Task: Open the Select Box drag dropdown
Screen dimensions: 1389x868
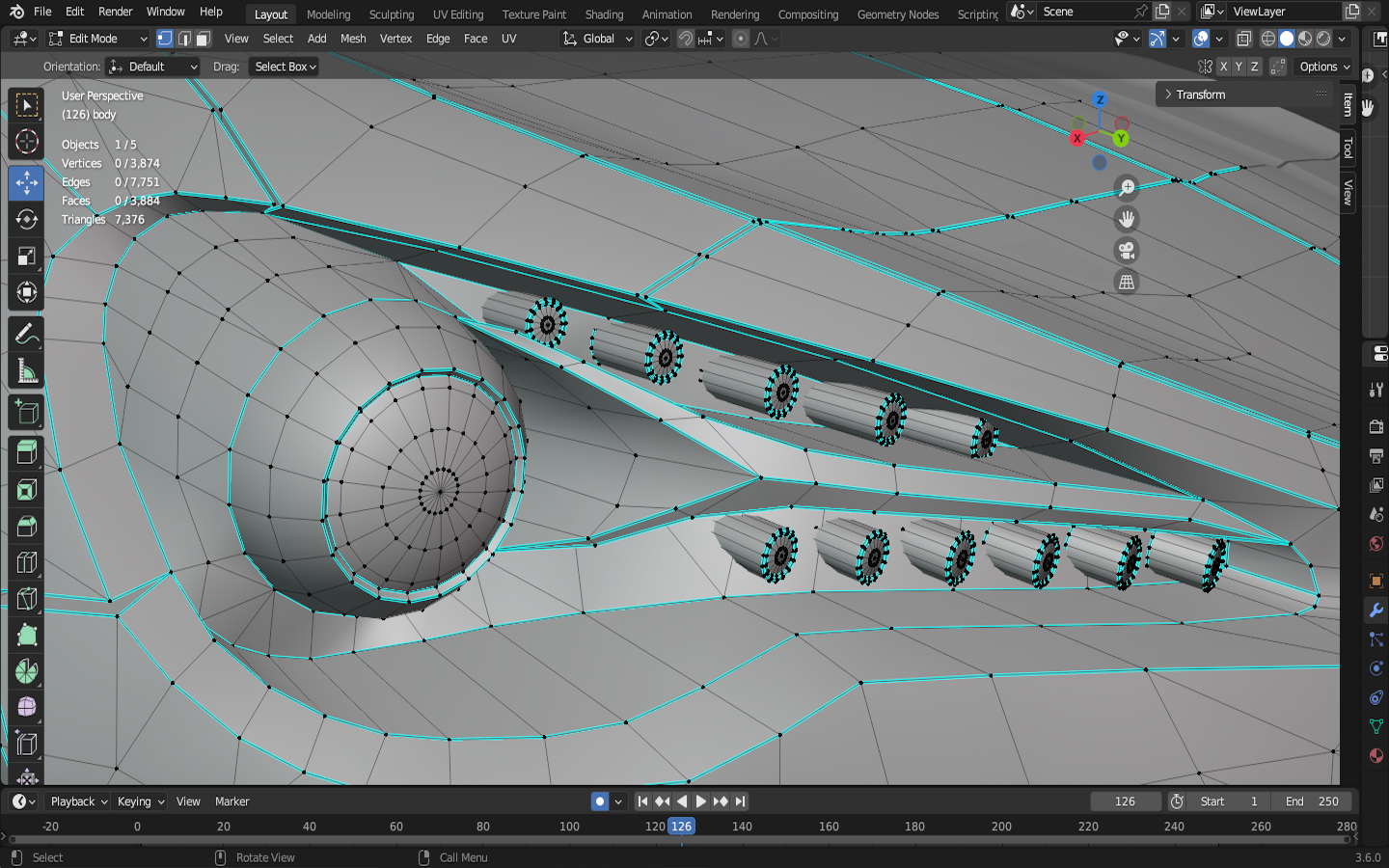Action: [x=285, y=67]
